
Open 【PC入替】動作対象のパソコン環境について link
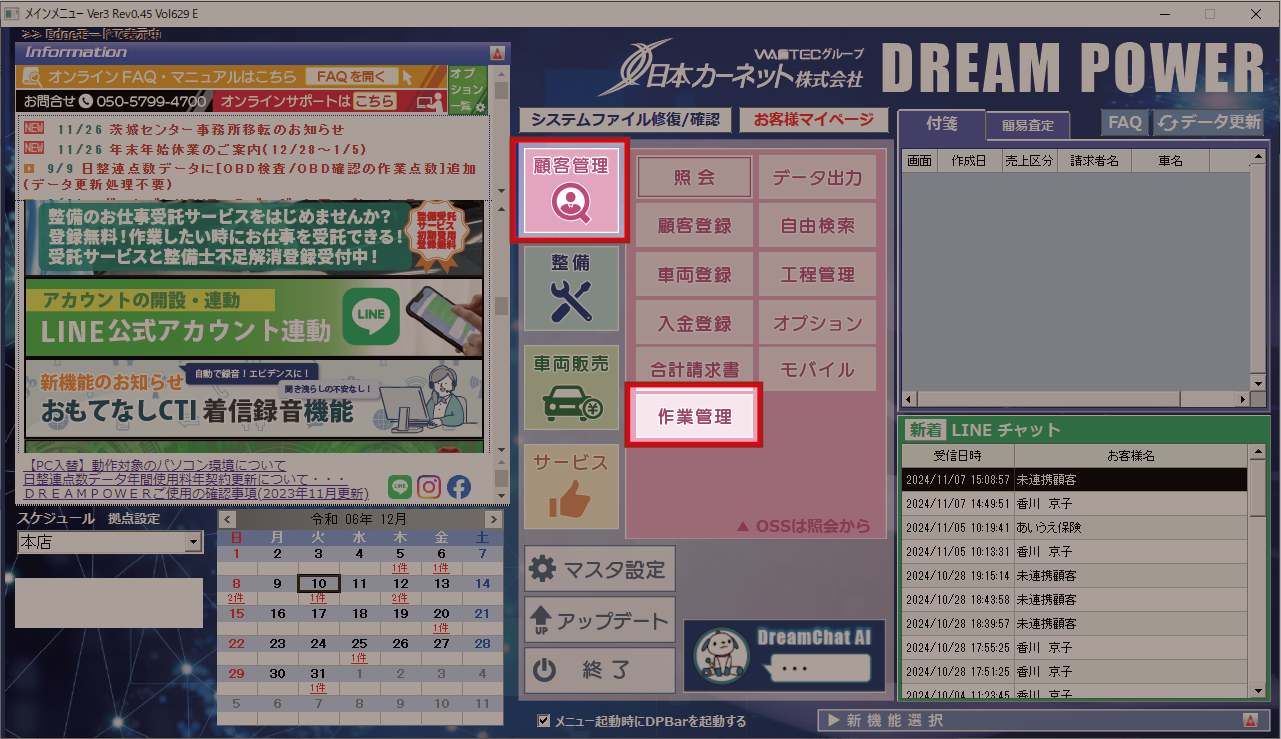(x=154, y=466)
